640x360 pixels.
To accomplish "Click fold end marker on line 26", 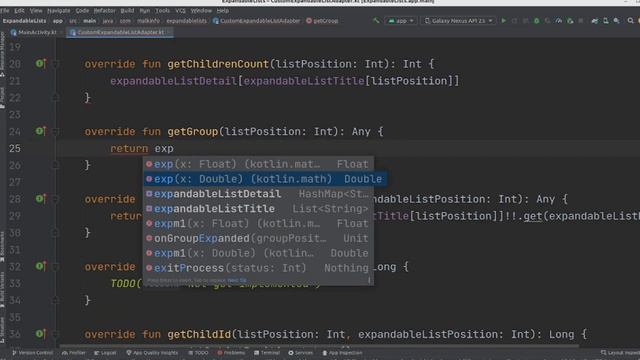I will tap(56, 165).
